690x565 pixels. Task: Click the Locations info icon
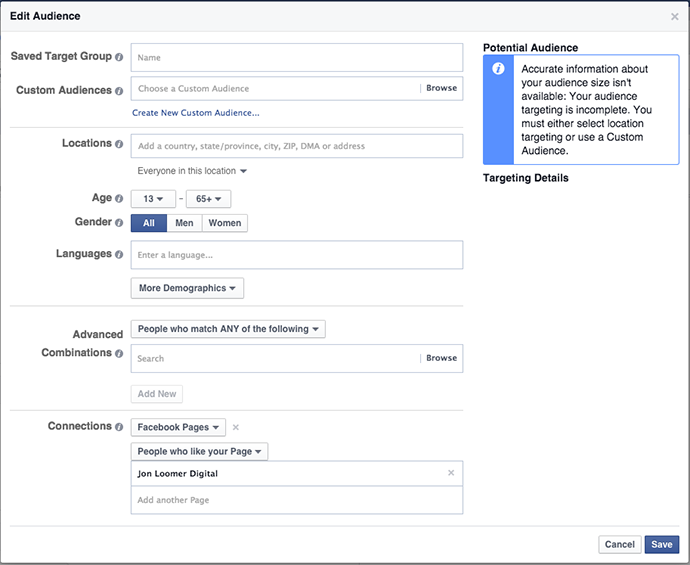[x=120, y=144]
